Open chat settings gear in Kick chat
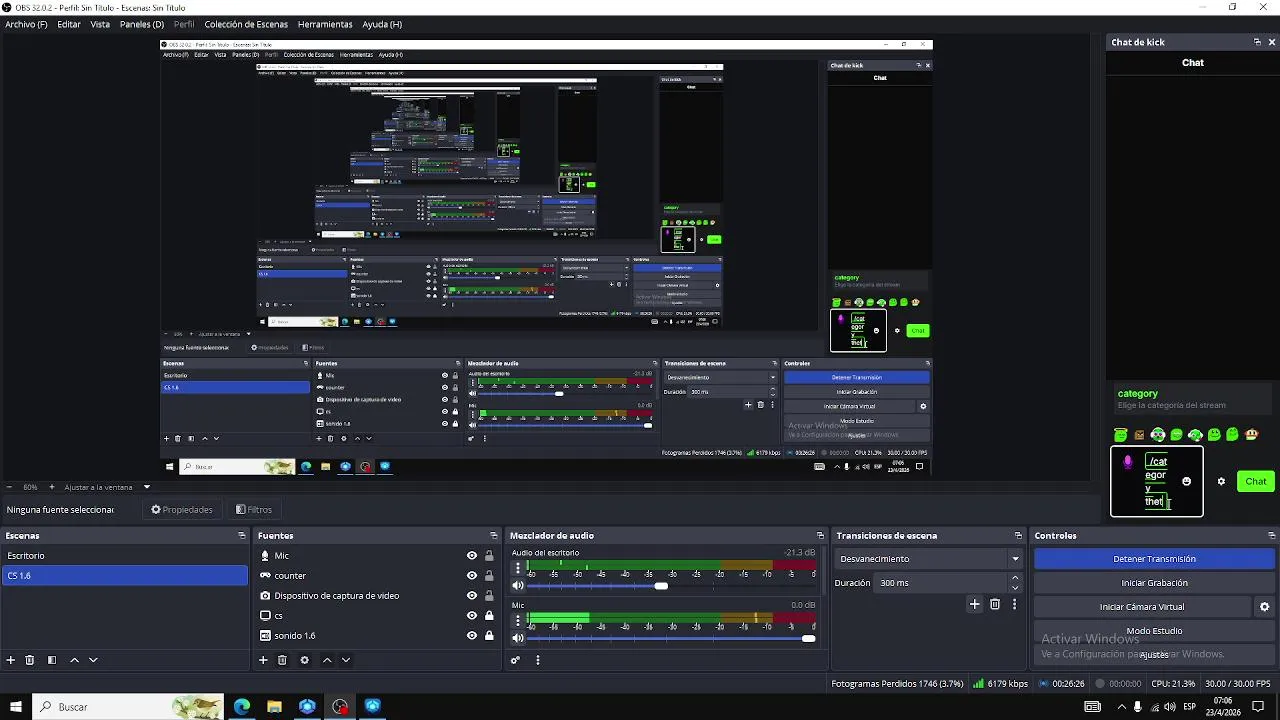Image resolution: width=1280 pixels, height=720 pixels. (1221, 481)
